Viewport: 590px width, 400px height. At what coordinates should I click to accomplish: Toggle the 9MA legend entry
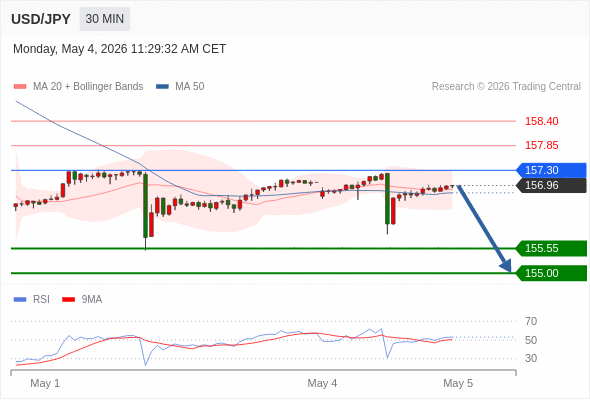[82, 300]
